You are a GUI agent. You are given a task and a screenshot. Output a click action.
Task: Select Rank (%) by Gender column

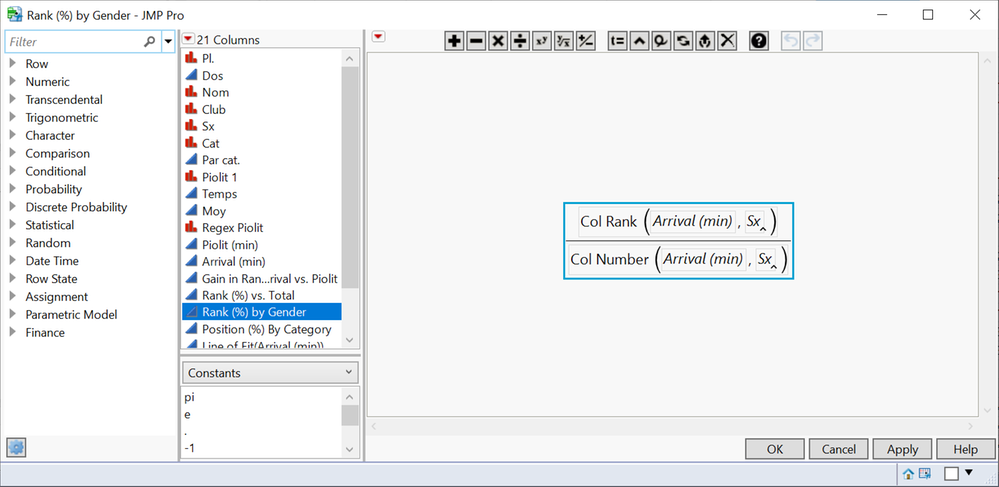262,312
